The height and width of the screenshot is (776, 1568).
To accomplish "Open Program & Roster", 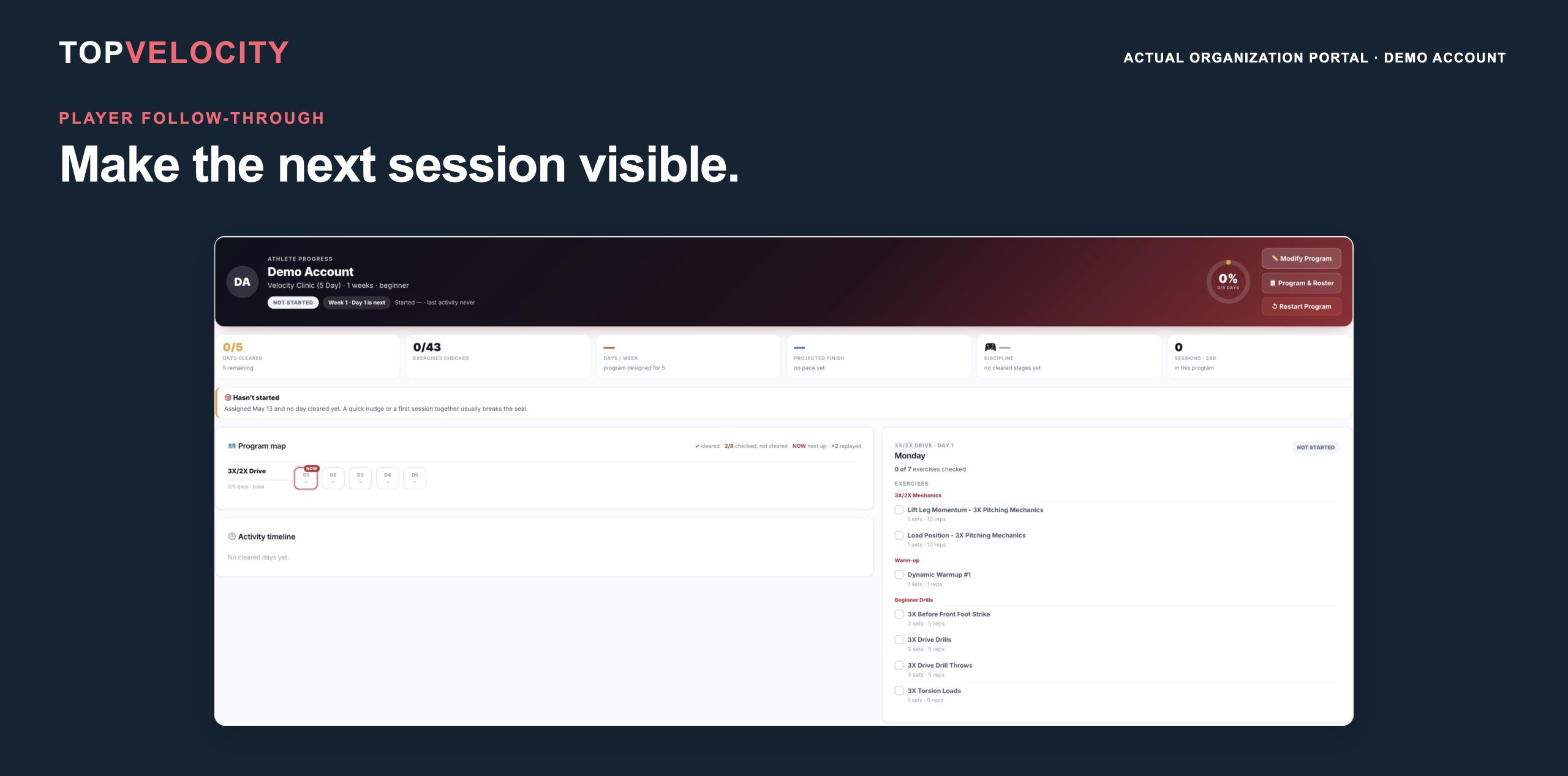I will pyautogui.click(x=1301, y=283).
